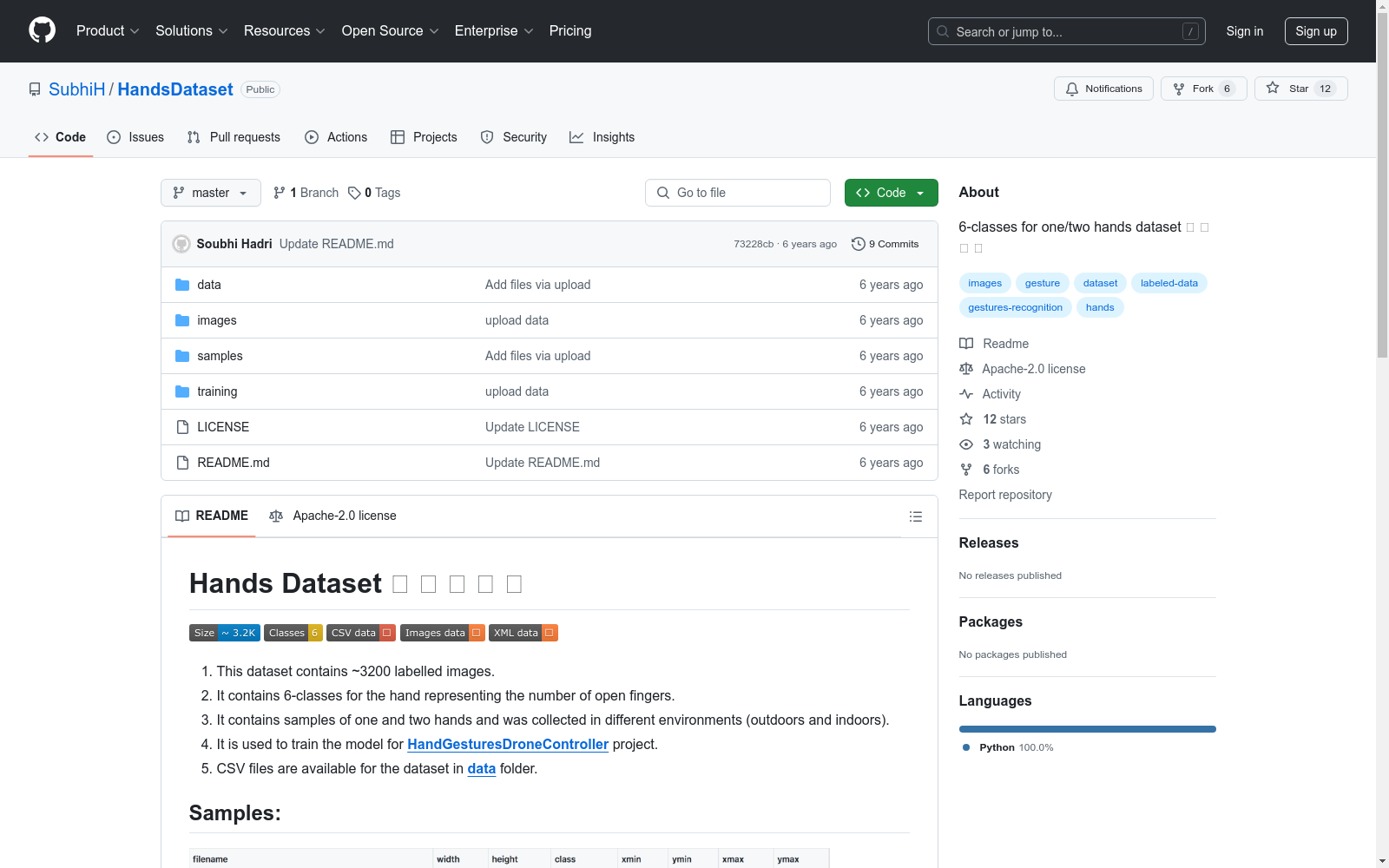Image resolution: width=1389 pixels, height=868 pixels.
Task: Click the training folder icon
Action: [x=182, y=391]
